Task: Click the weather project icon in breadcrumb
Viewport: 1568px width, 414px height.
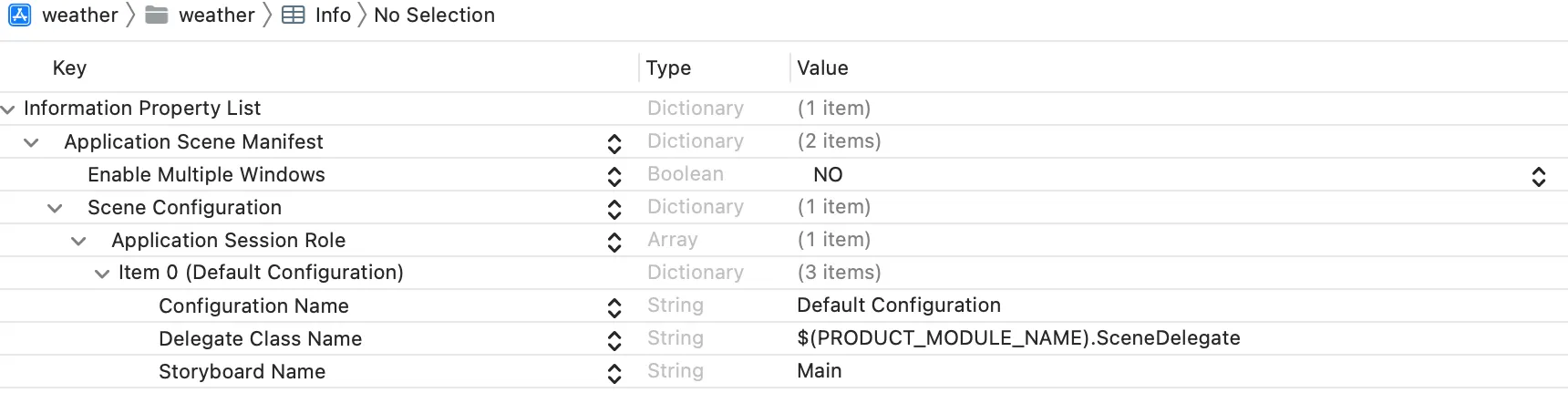Action: (x=20, y=16)
